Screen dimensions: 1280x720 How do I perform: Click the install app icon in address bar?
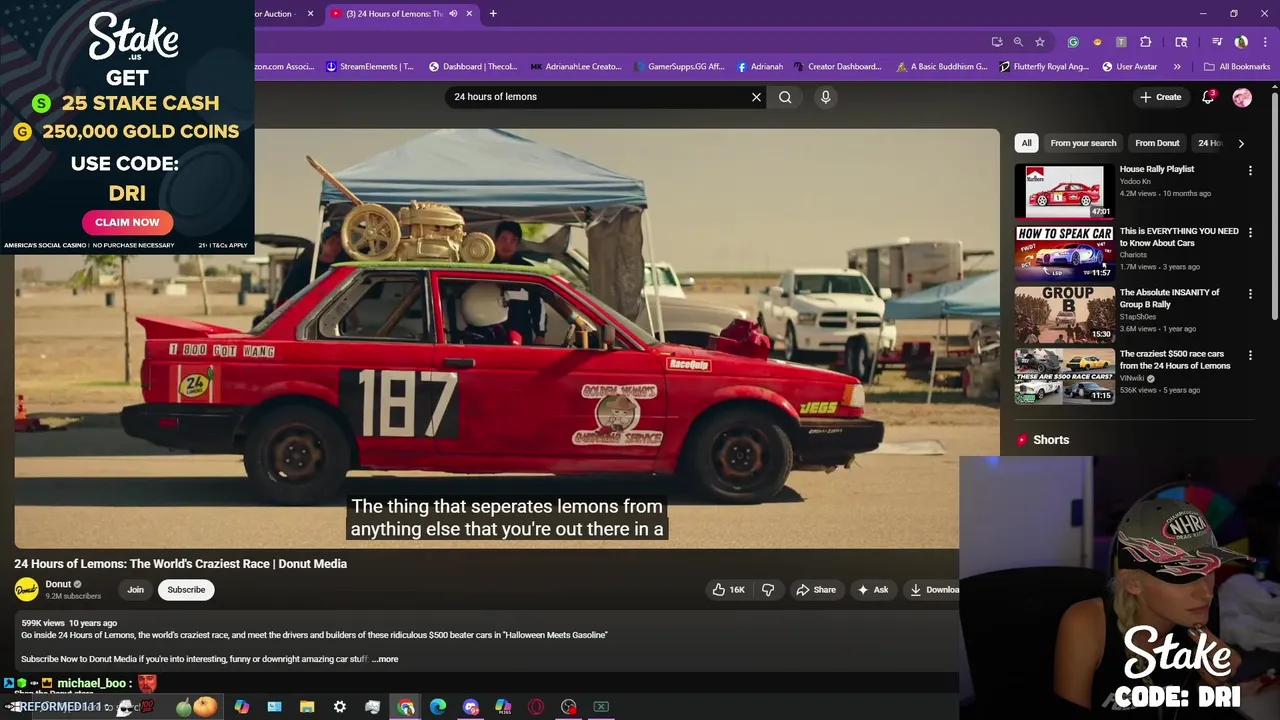click(x=997, y=42)
